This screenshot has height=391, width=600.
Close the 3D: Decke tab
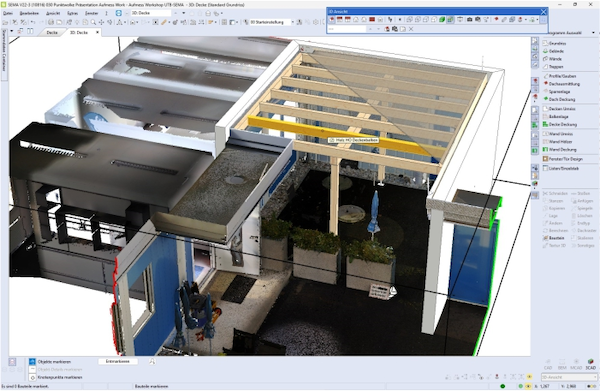pos(97,33)
